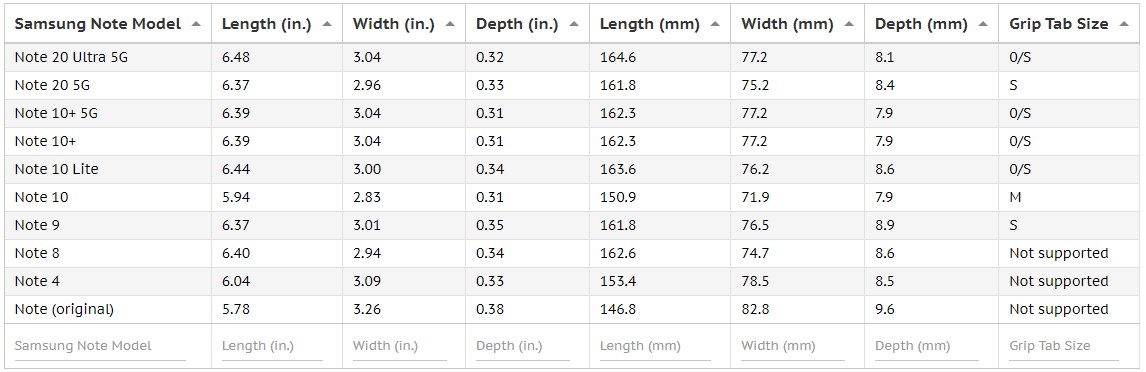The image size is (1146, 372).
Task: Sort Width (in.) column using arrow
Action: point(450,24)
